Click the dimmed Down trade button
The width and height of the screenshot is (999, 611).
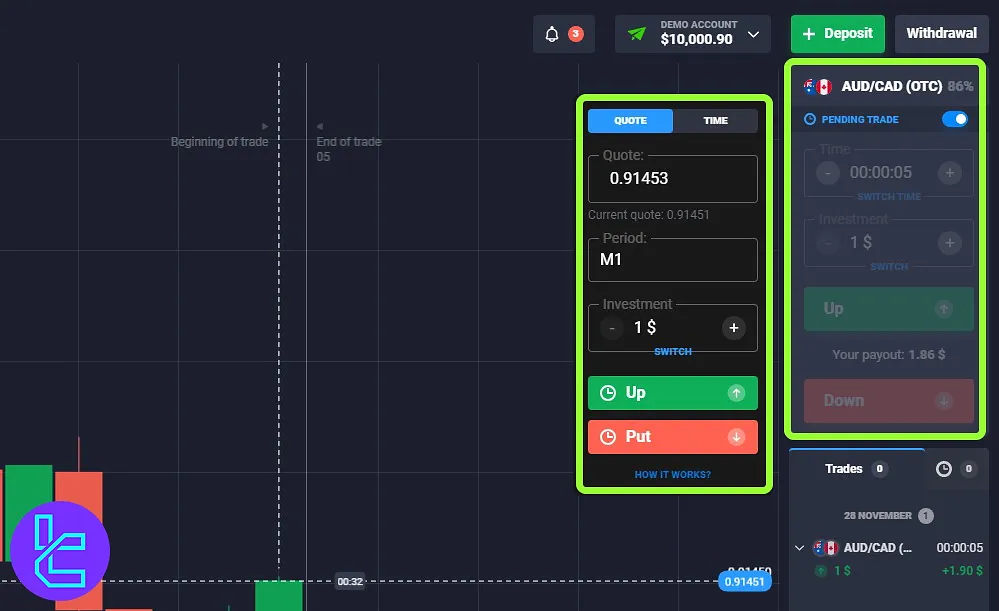click(889, 401)
